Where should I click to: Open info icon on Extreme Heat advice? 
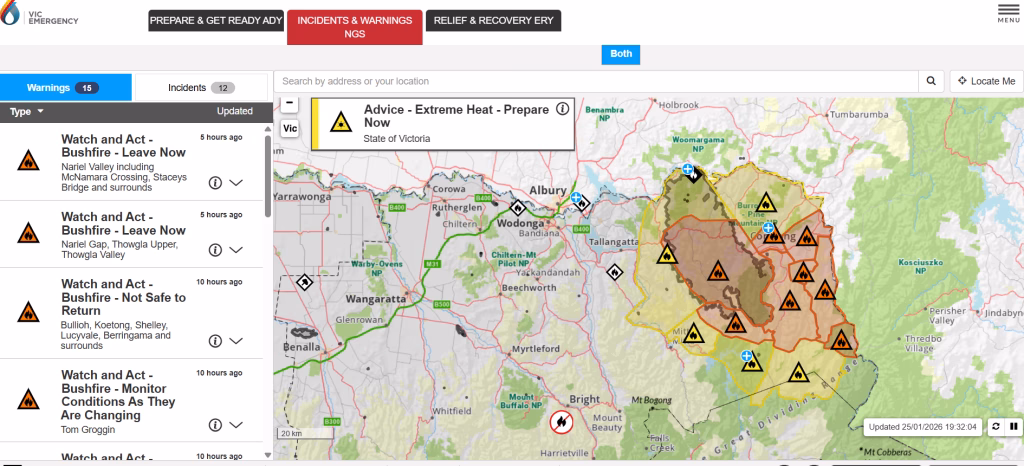[x=562, y=109]
